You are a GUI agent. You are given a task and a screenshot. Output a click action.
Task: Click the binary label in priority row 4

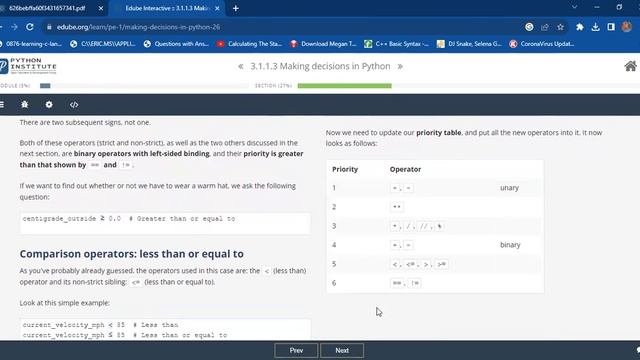click(x=510, y=245)
